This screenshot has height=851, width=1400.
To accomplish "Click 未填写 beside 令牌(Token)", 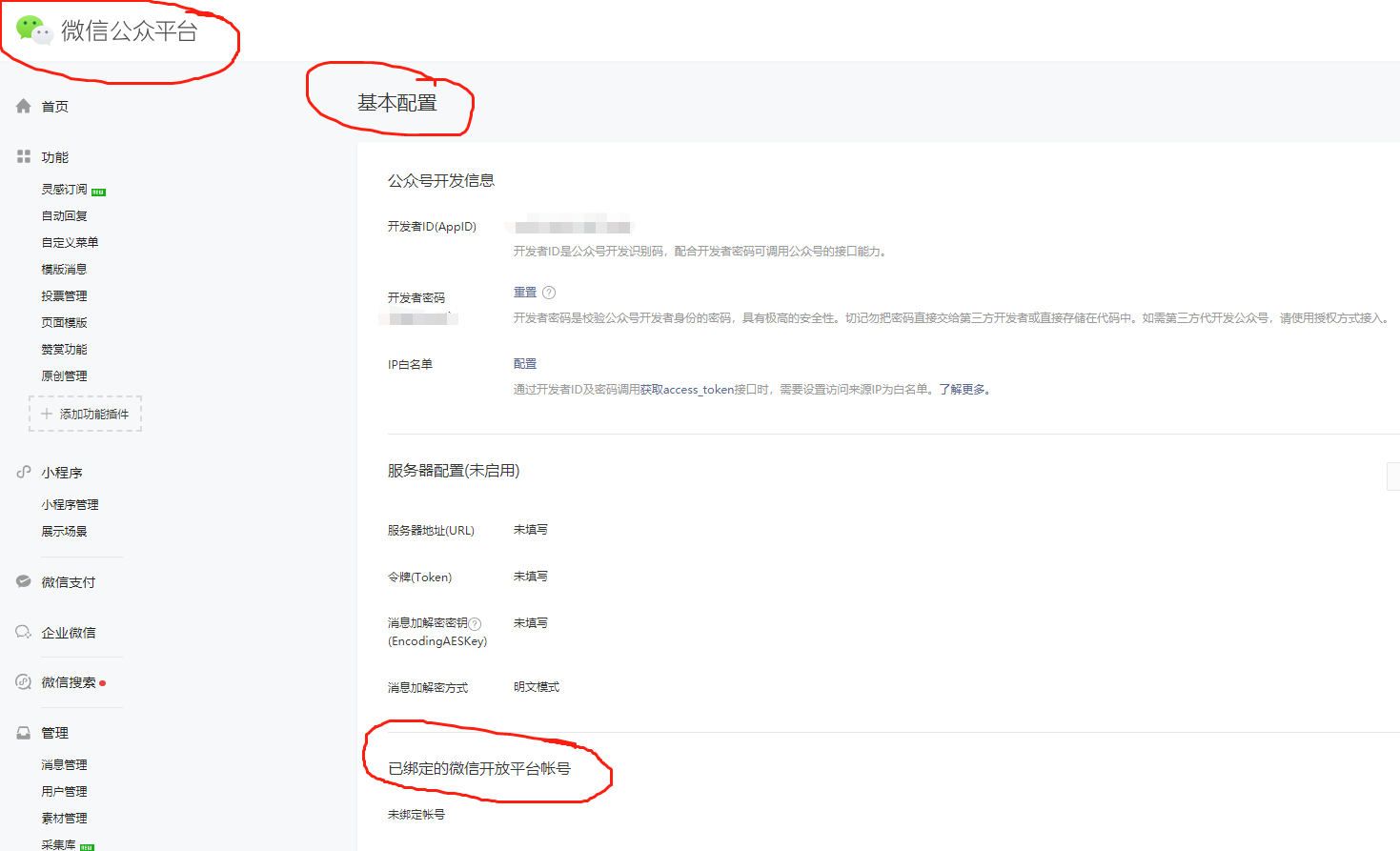I will (531, 577).
